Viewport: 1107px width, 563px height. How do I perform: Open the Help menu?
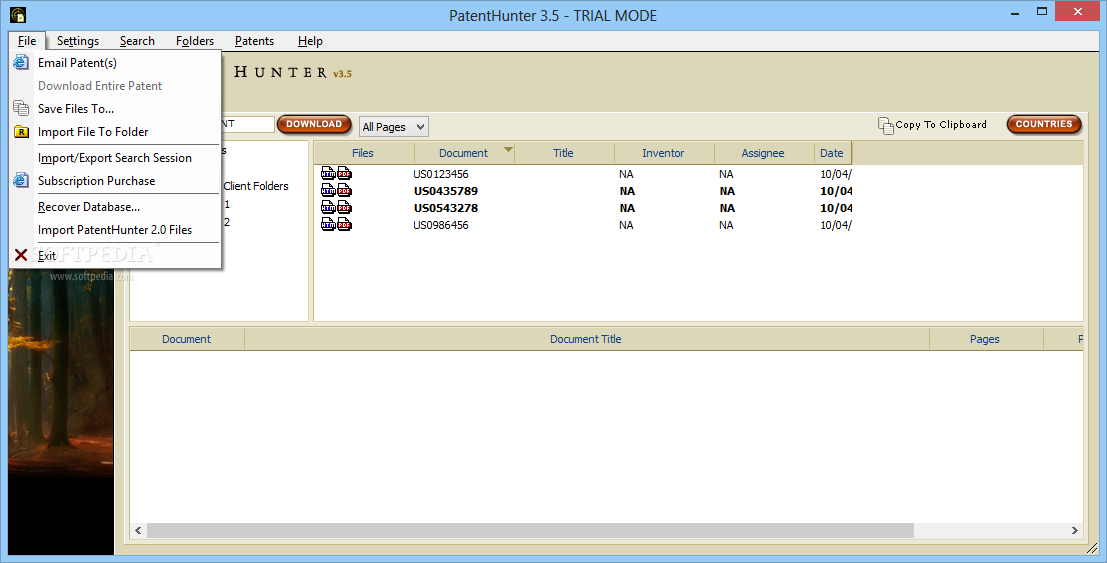(310, 41)
